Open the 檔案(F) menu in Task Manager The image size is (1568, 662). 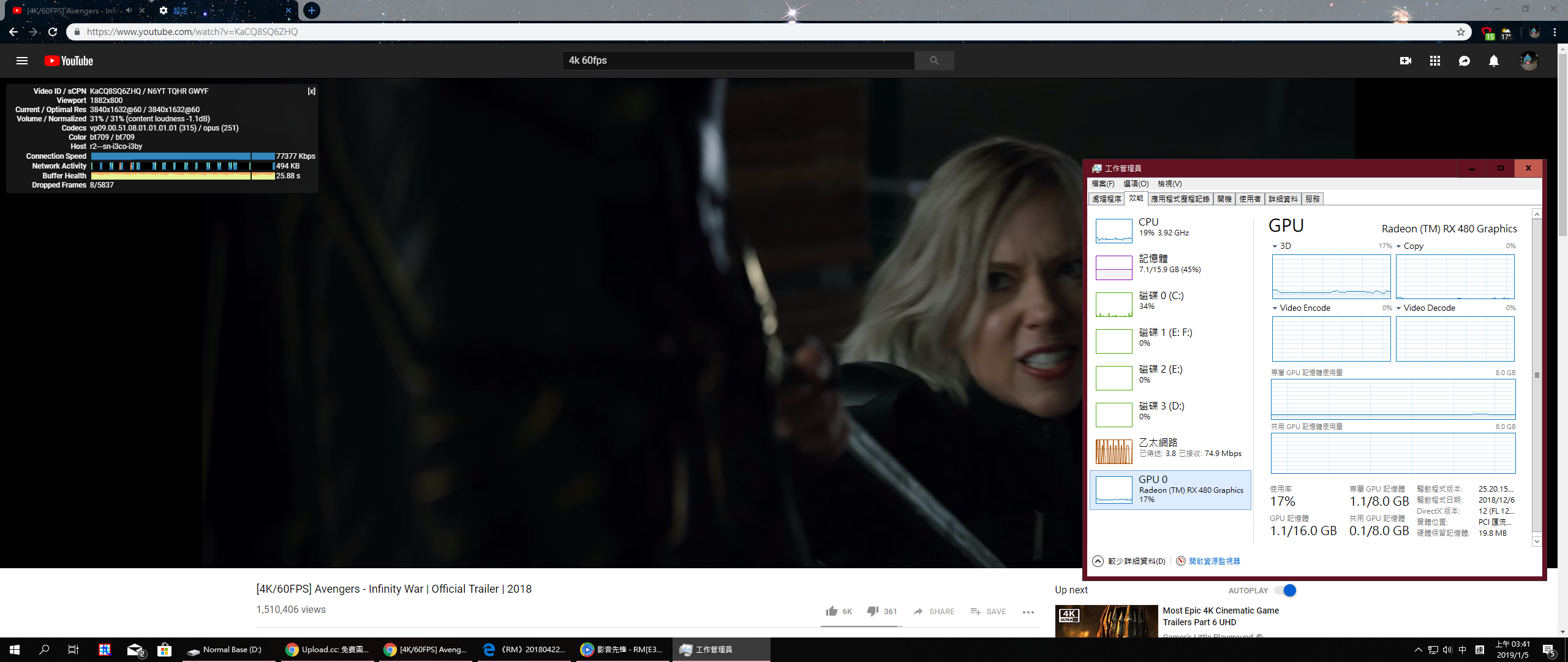coord(1102,184)
